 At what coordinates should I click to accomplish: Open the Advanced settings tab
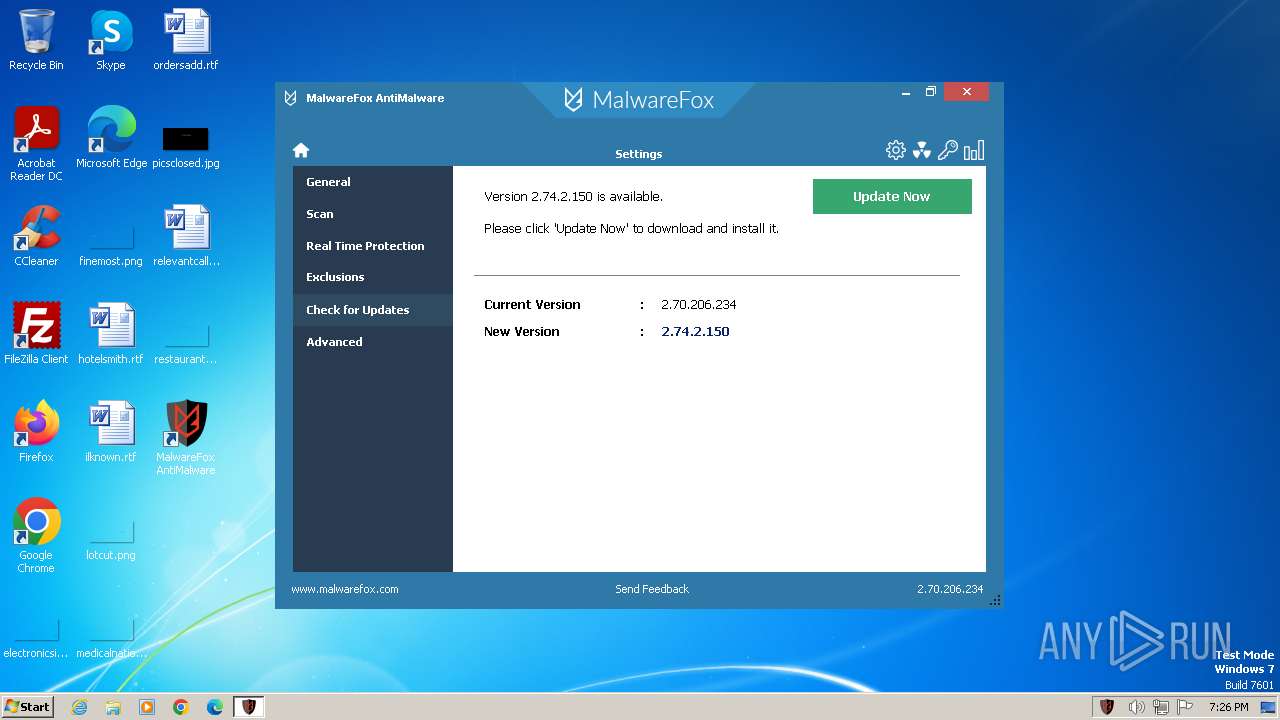point(373,342)
